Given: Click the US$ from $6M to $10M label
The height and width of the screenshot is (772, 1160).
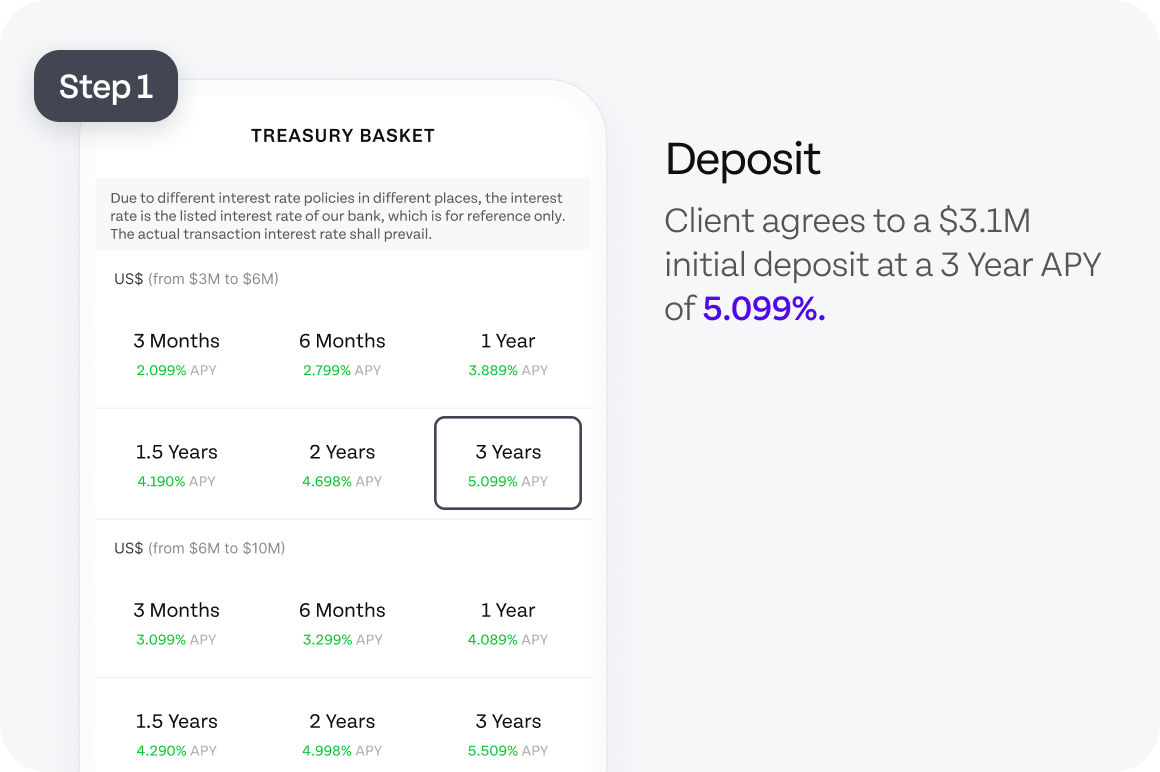Looking at the screenshot, I should (x=199, y=548).
